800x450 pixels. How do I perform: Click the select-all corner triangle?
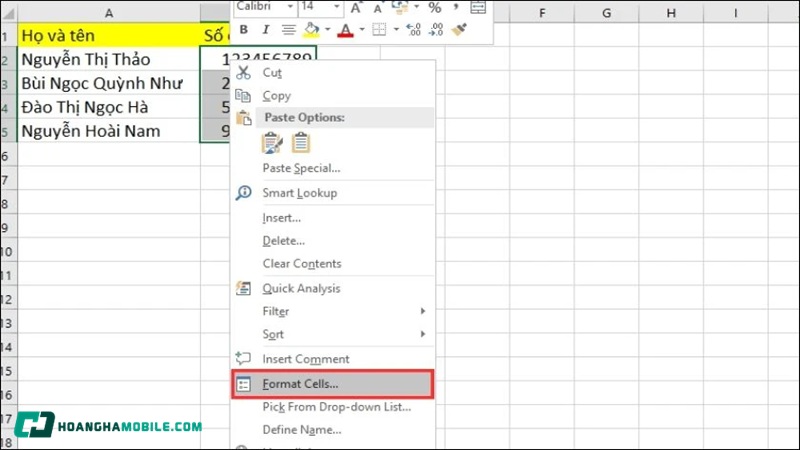click(9, 13)
